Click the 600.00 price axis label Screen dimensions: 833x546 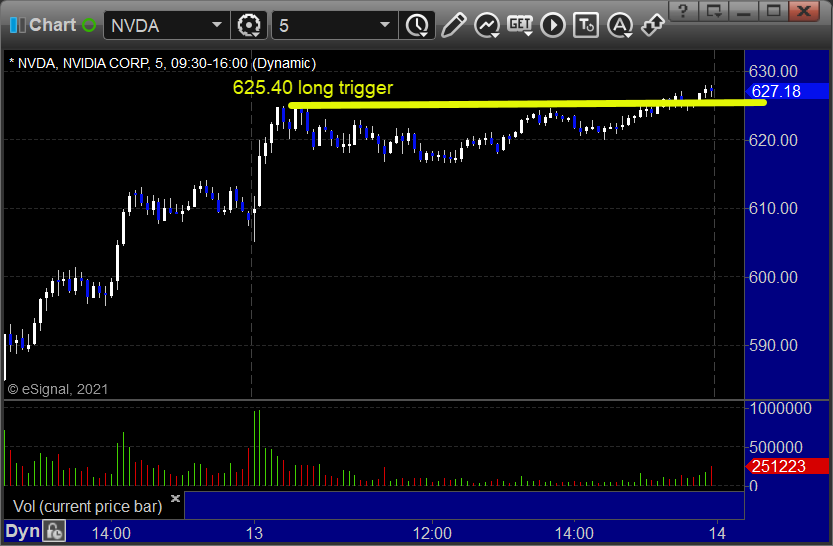tap(773, 277)
